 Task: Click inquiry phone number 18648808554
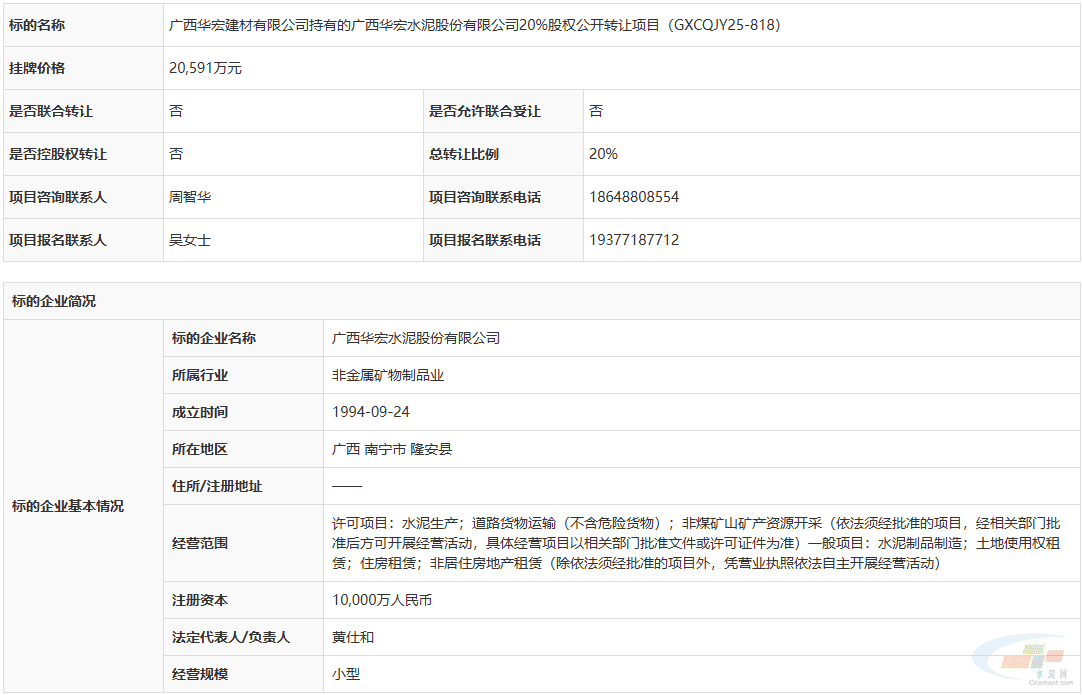click(x=634, y=197)
